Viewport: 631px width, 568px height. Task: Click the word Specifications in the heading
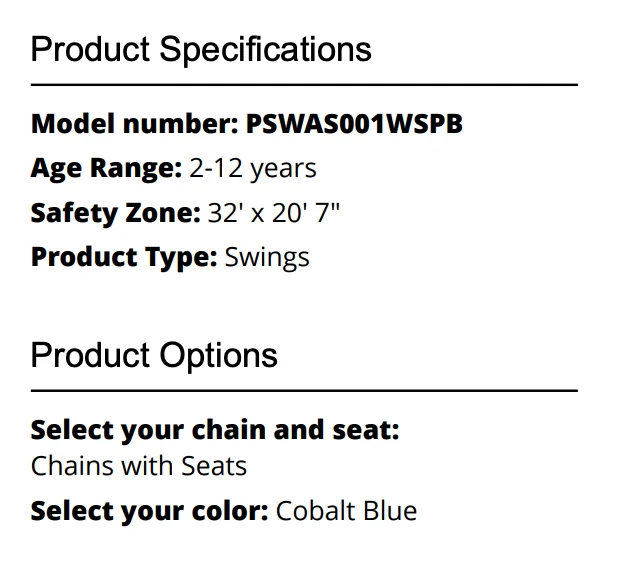(265, 50)
